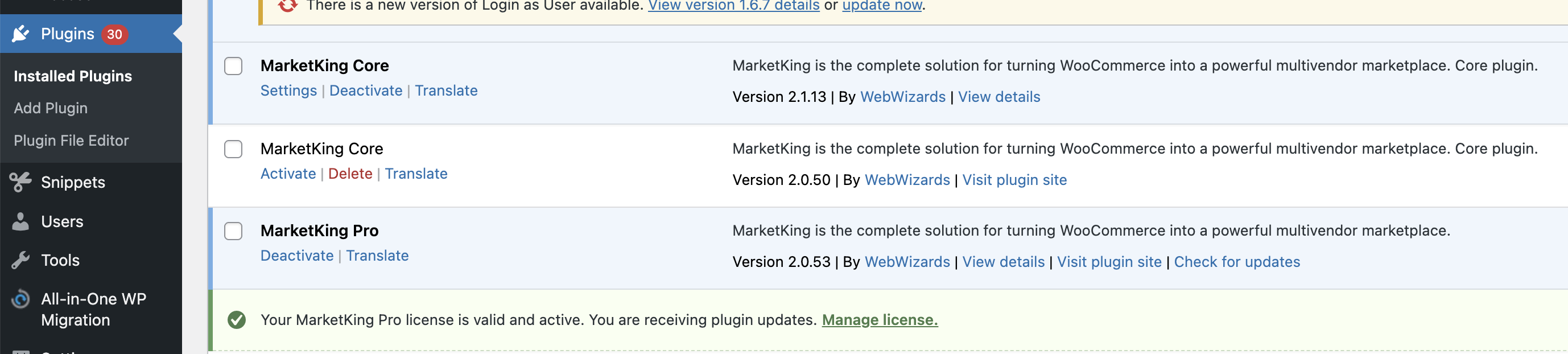Click the Users person icon
This screenshot has width=1568, height=354.
pos(20,222)
